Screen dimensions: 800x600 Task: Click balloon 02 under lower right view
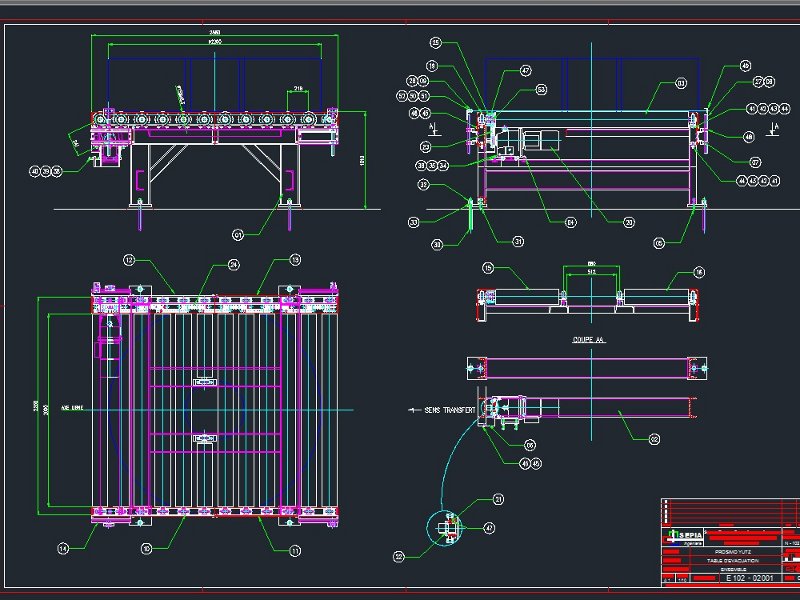pyautogui.click(x=654, y=438)
